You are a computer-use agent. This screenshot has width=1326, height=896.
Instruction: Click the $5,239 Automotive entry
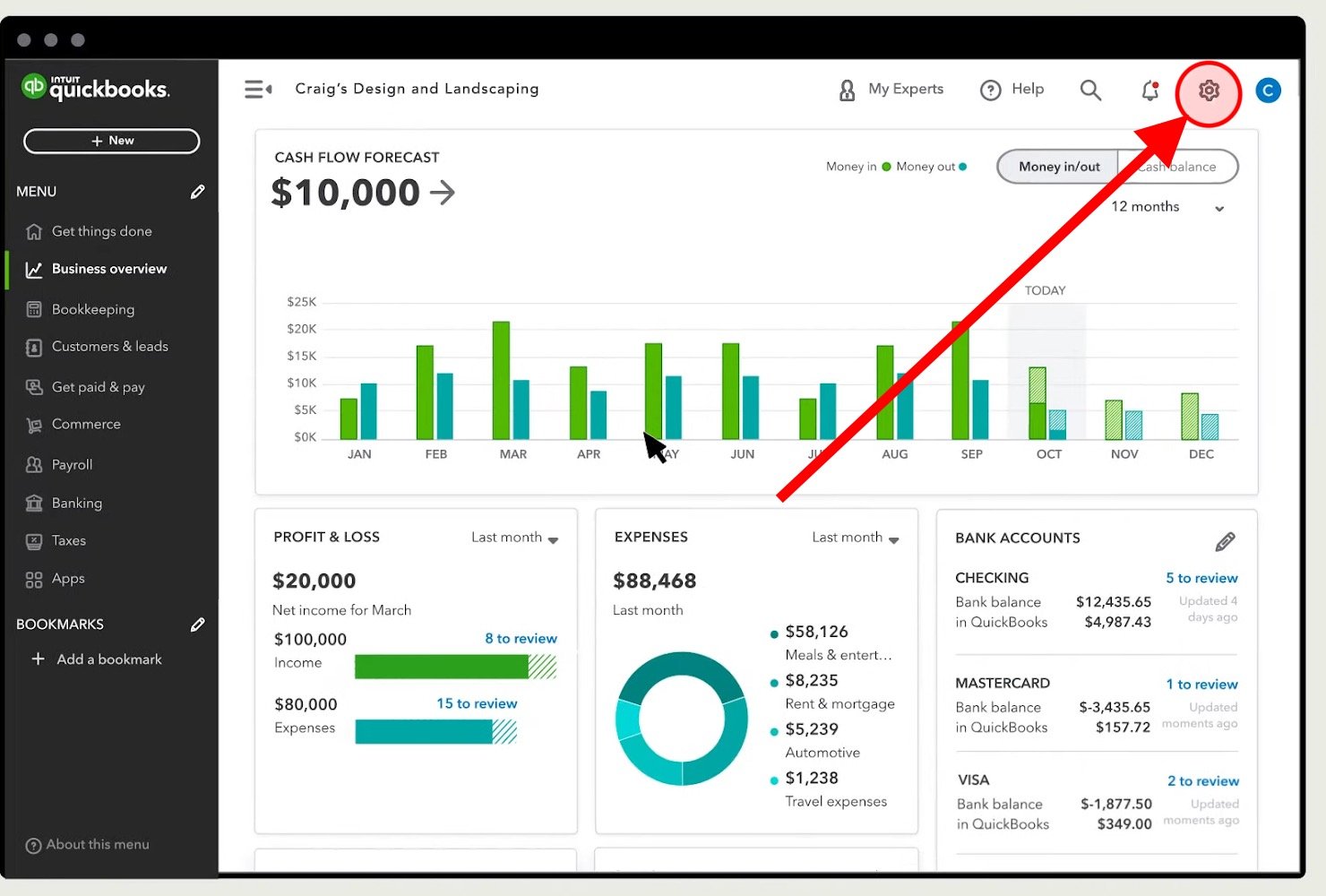click(814, 741)
